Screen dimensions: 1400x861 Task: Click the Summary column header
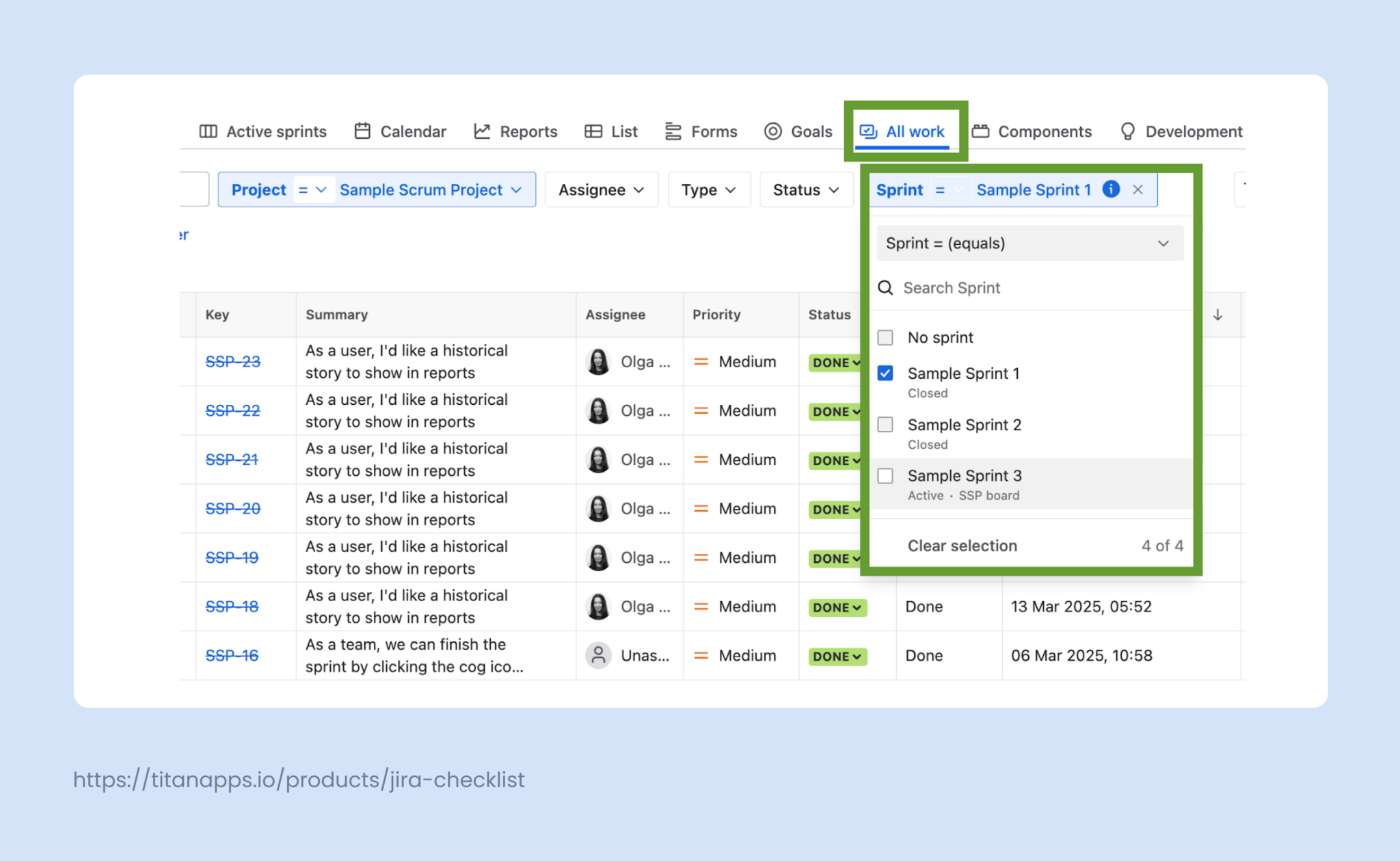tap(336, 315)
